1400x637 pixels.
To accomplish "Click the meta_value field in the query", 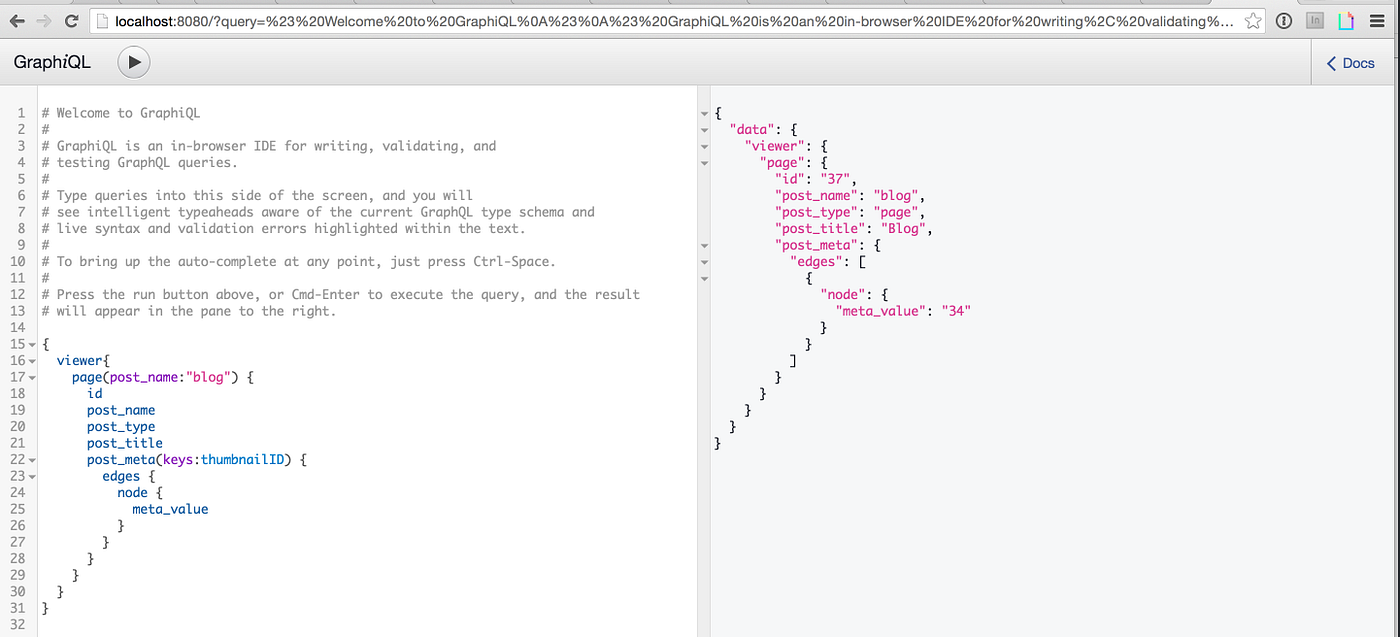I will point(170,508).
